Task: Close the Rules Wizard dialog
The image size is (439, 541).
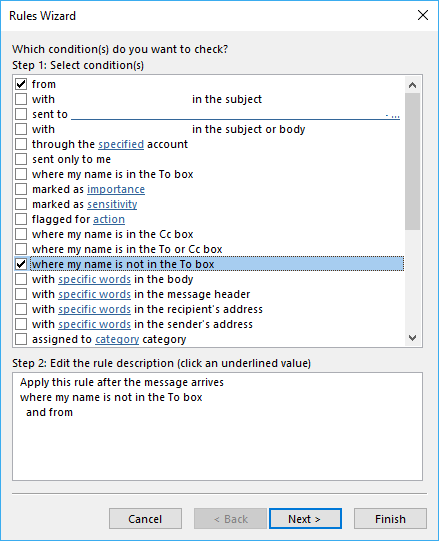Action: coord(423,16)
